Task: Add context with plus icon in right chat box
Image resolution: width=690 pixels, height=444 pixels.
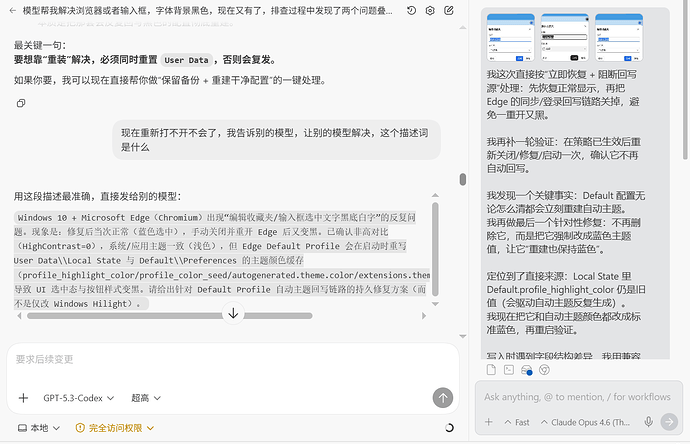Action: pyautogui.click(x=488, y=422)
